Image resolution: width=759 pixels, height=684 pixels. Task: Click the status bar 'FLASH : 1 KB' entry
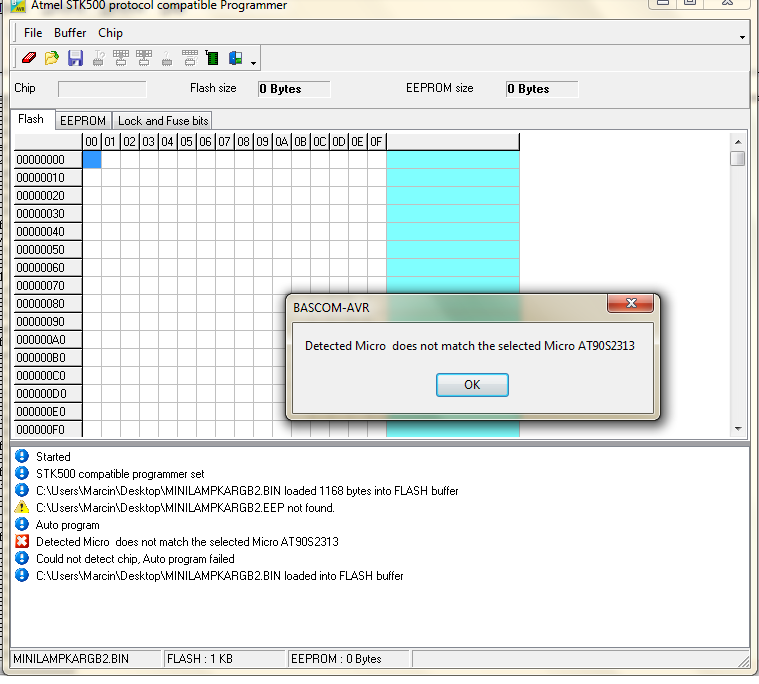226,659
